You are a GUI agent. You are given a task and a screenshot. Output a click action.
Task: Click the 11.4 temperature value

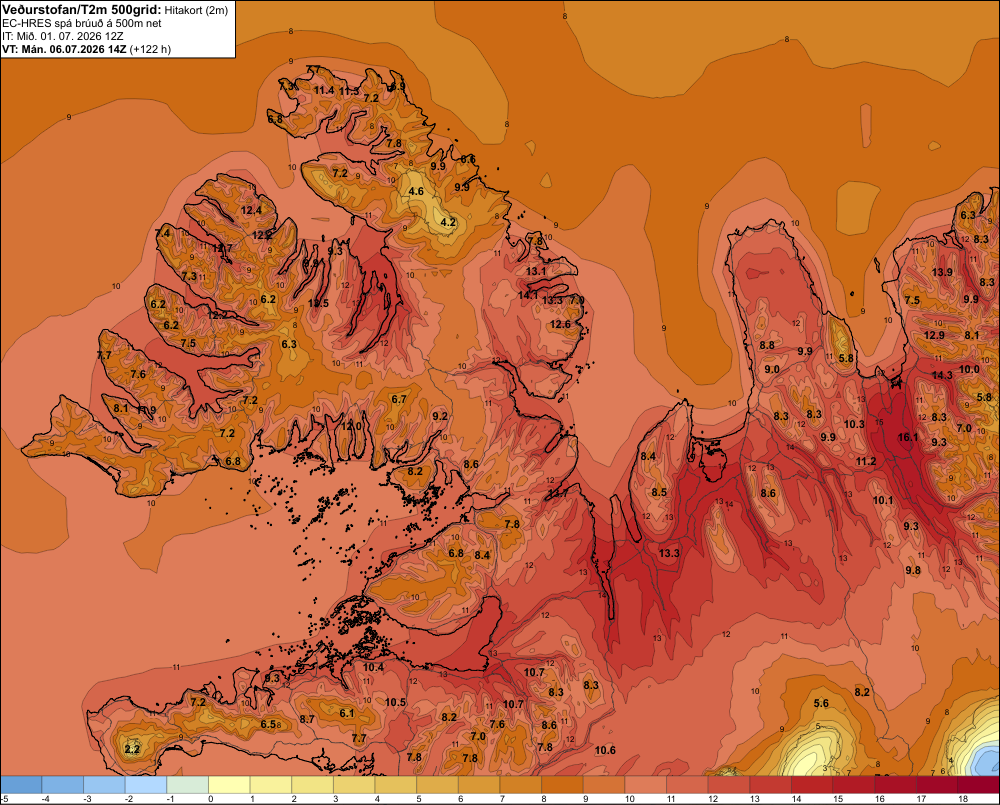(324, 90)
